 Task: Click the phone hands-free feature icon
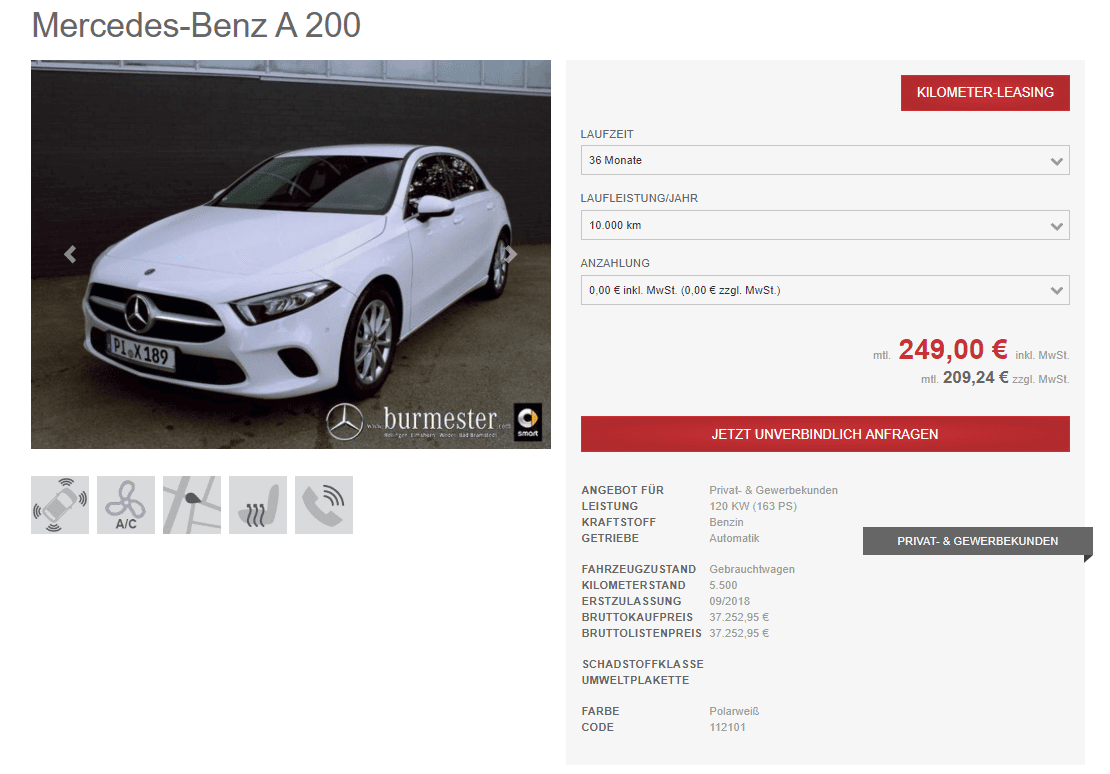[x=324, y=505]
